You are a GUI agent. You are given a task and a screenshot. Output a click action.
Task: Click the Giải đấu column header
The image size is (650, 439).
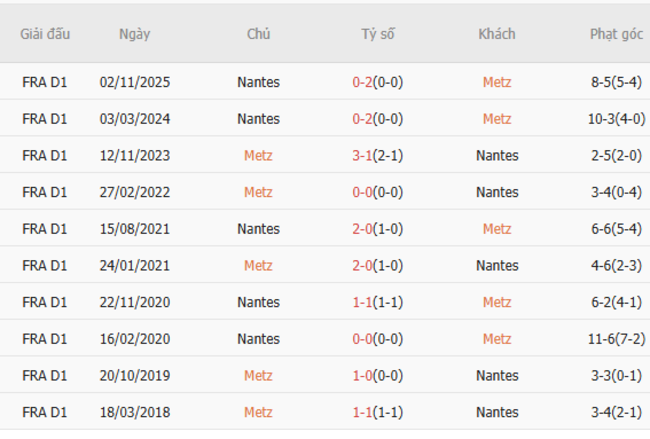point(45,34)
